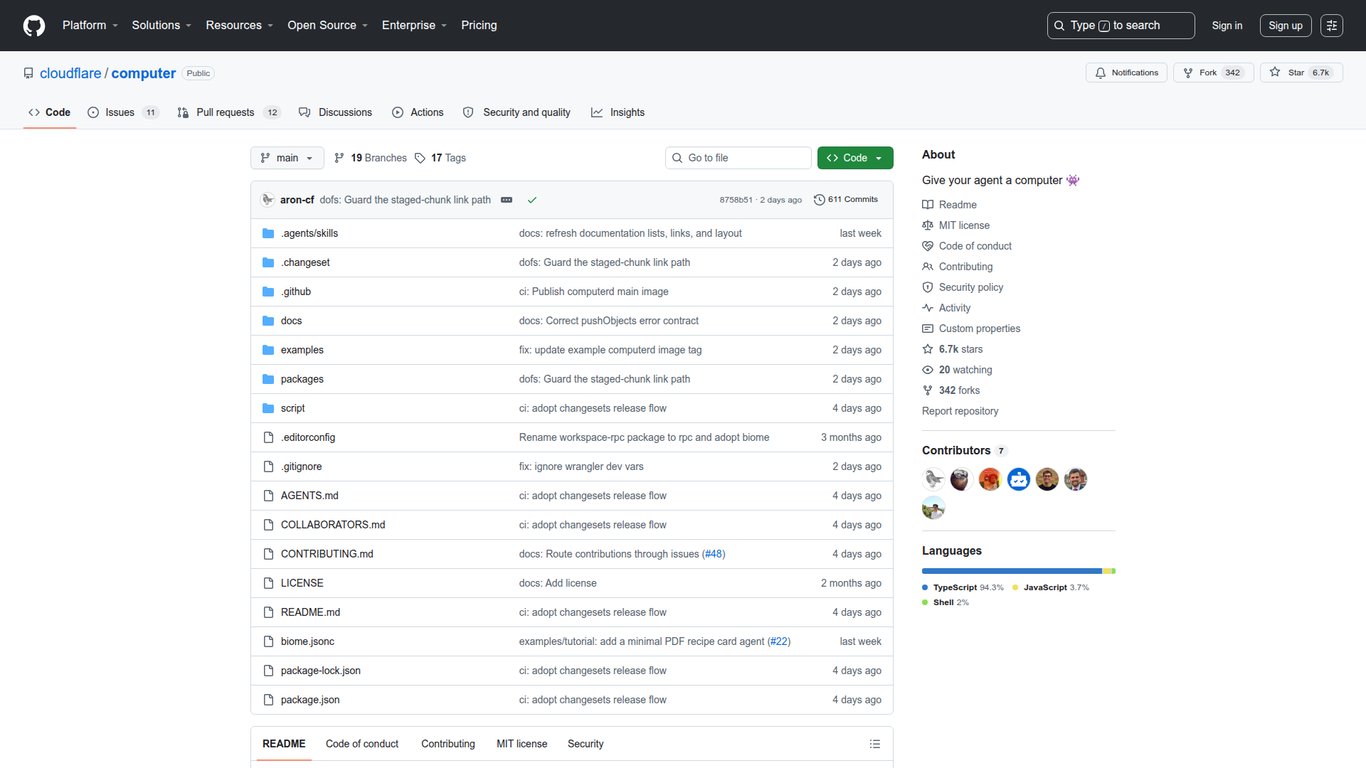The height and width of the screenshot is (768, 1366).
Task: Open the 611 Commits history
Action: [846, 200]
